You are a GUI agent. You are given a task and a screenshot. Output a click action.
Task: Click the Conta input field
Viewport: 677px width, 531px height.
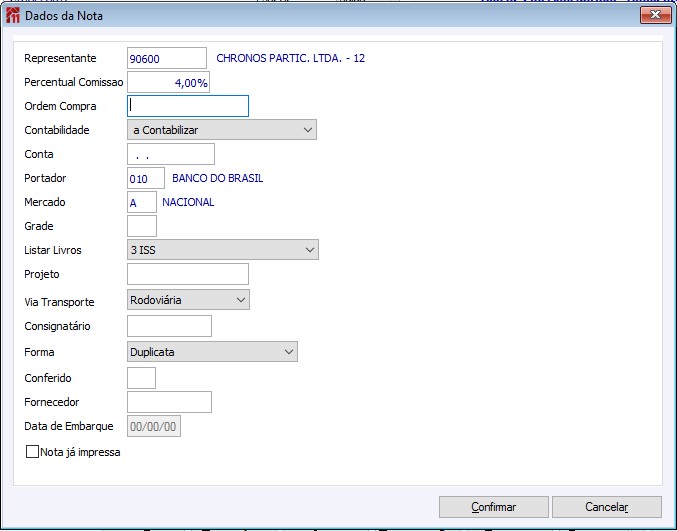171,154
